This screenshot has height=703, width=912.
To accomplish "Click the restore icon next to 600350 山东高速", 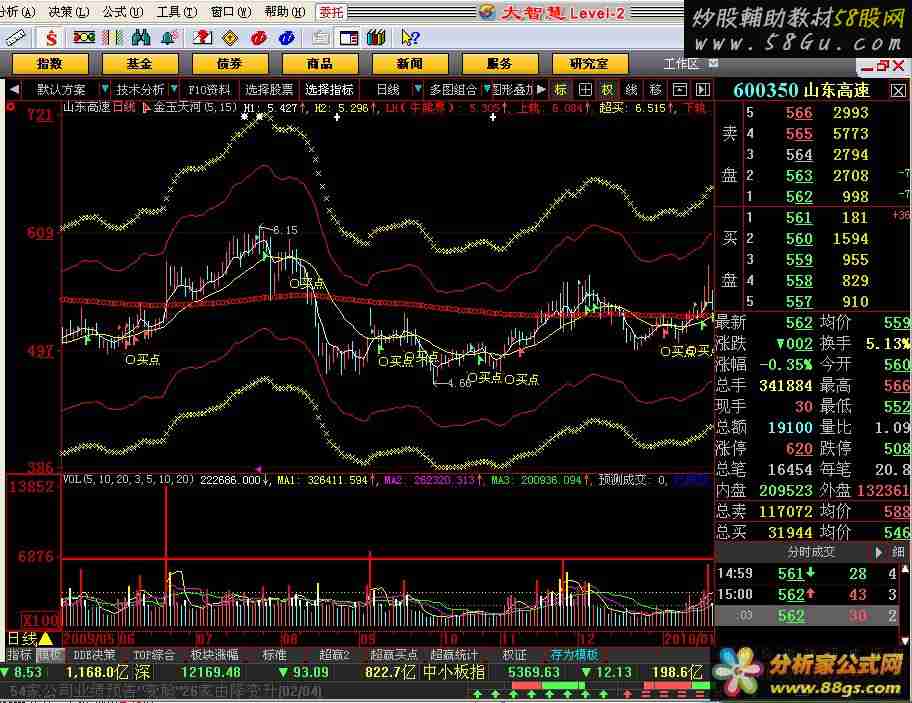I will click(x=898, y=90).
